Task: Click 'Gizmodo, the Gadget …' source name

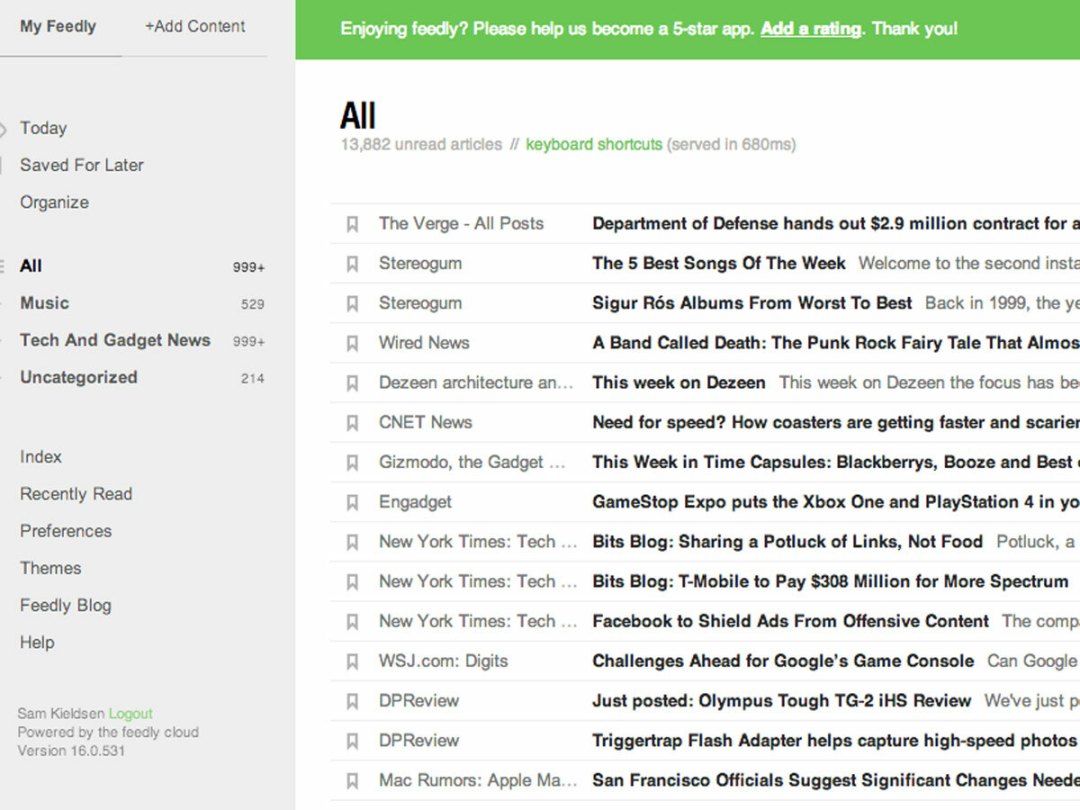Action: point(472,463)
